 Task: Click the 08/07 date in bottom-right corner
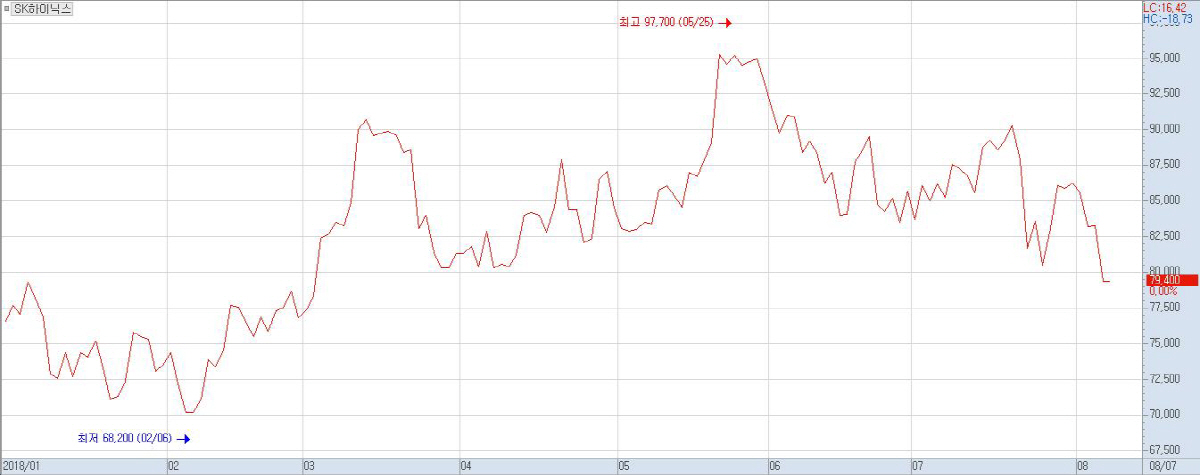click(x=1163, y=466)
